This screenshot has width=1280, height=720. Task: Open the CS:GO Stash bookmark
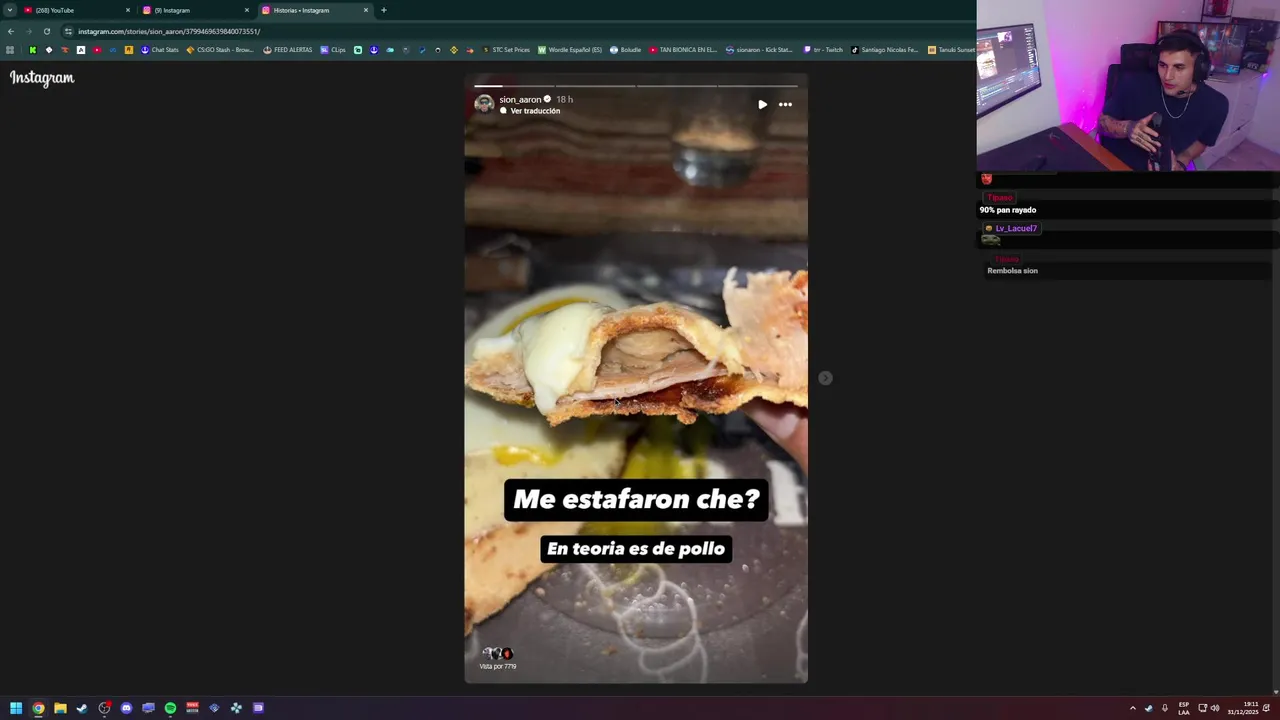click(x=220, y=50)
